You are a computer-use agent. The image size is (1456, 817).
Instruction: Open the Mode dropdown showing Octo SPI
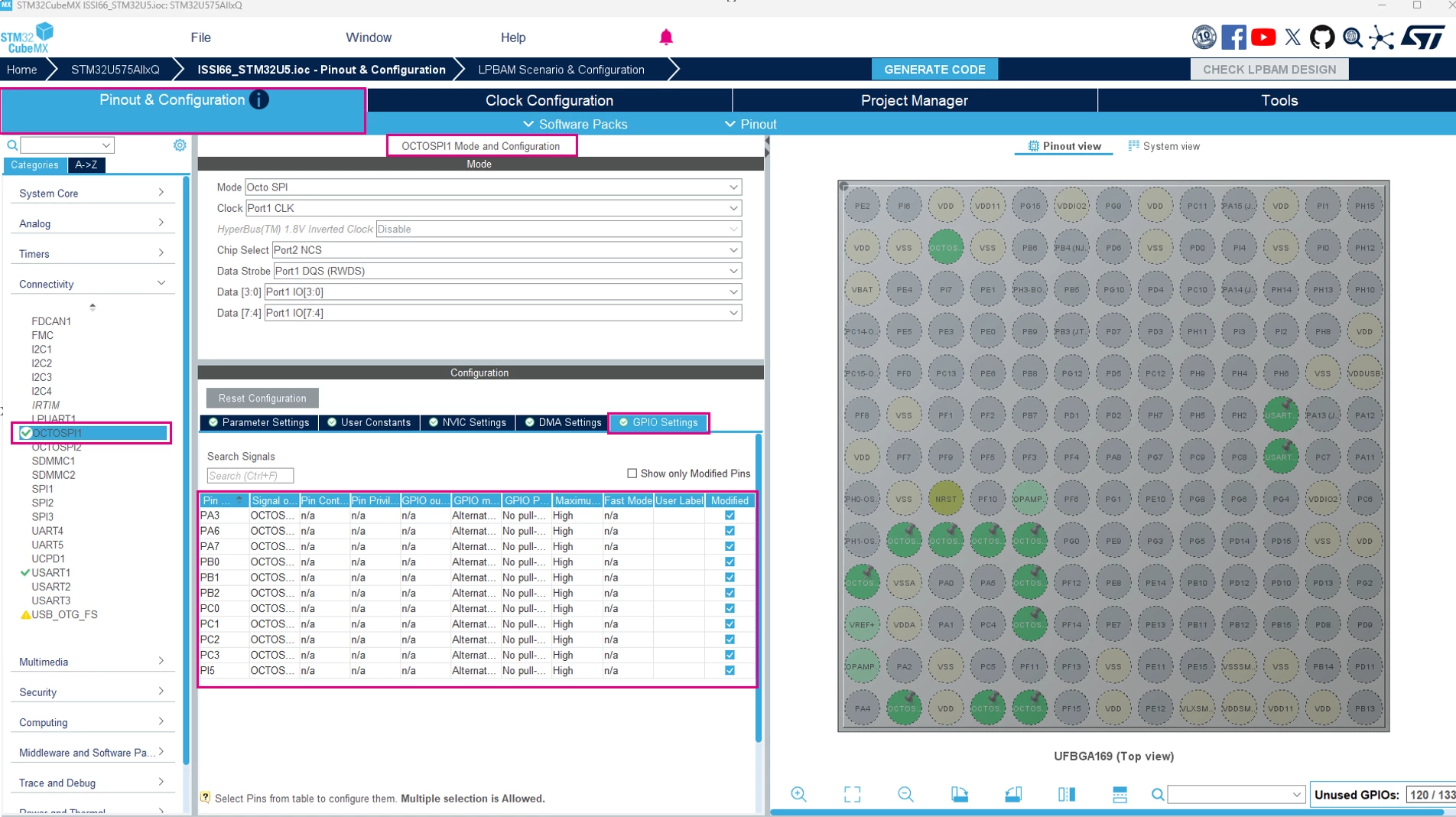click(x=493, y=187)
